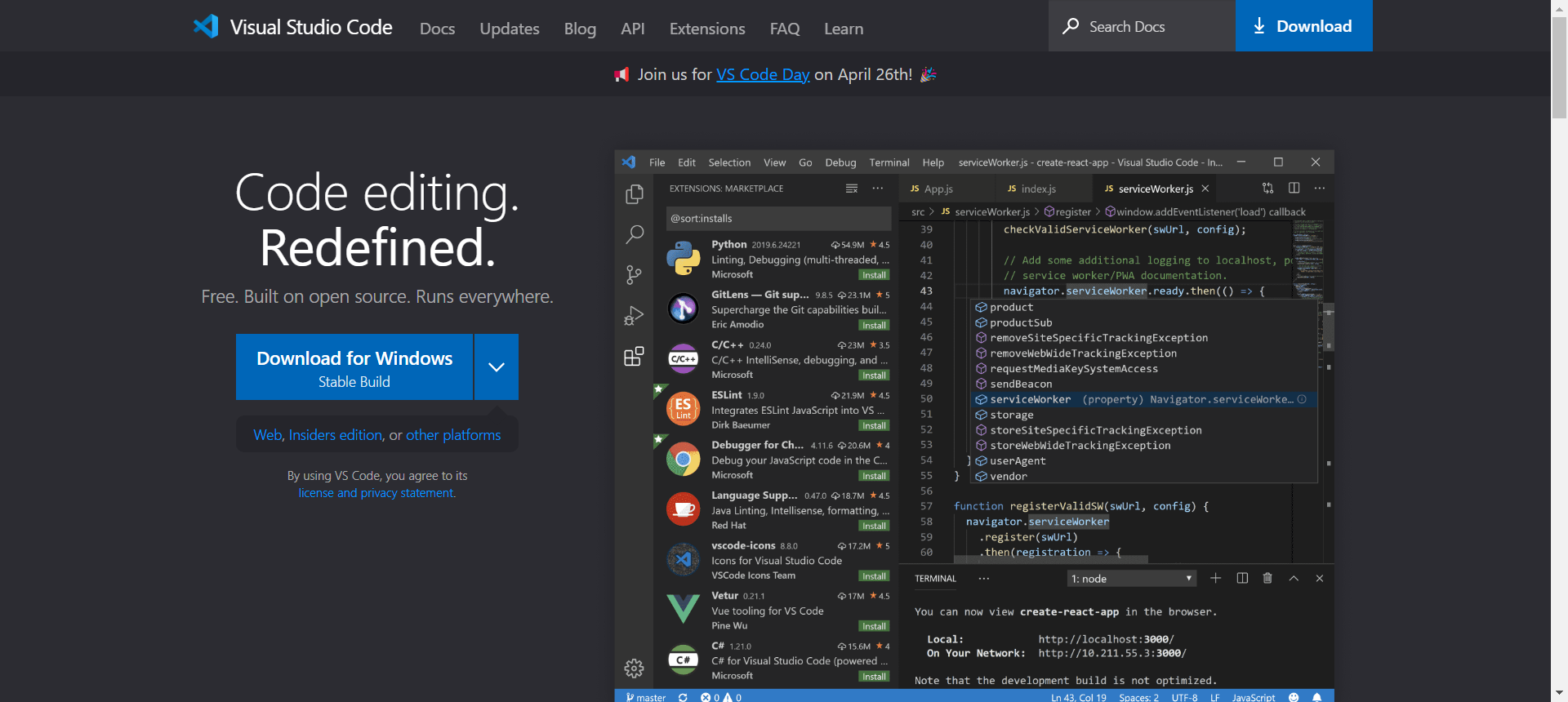Follow the VS Code Day link
The image size is (1568, 702).
pos(762,74)
